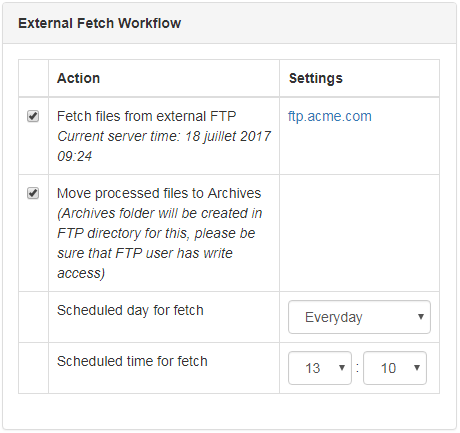Click the Action column header

[79, 78]
